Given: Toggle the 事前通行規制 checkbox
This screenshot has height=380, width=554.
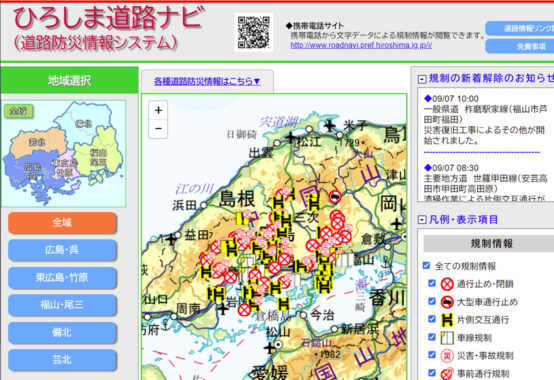Looking at the screenshot, I should 432,372.
